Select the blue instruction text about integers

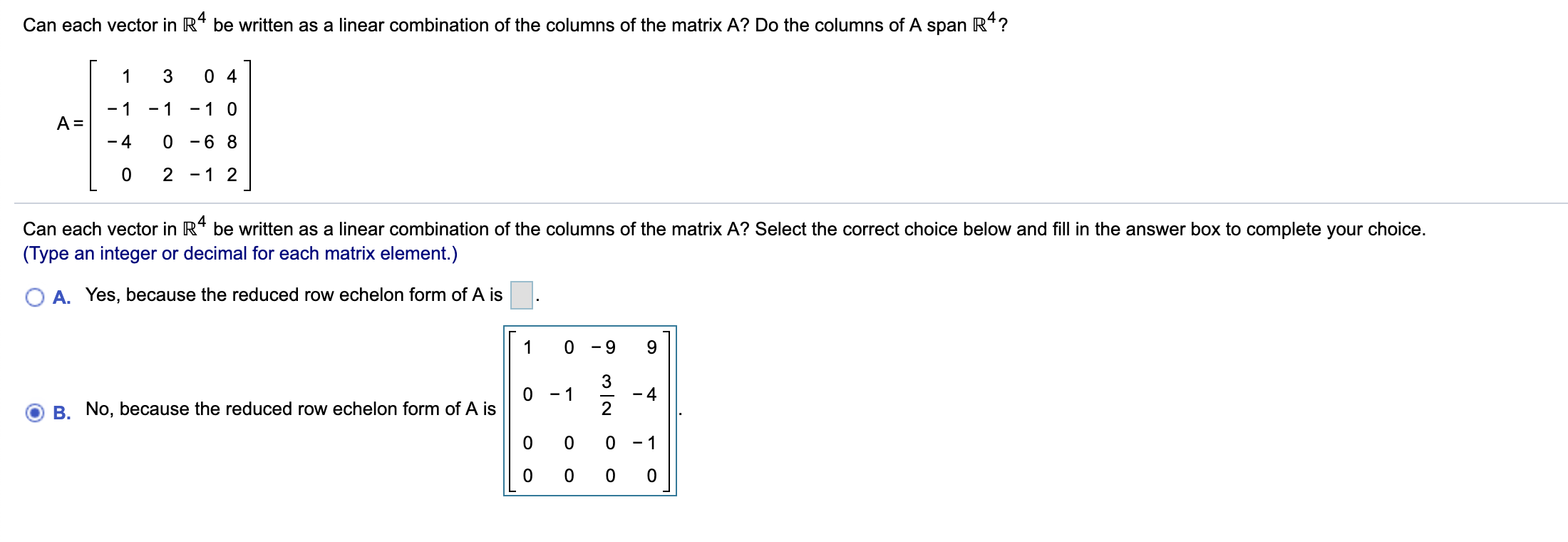click(241, 253)
